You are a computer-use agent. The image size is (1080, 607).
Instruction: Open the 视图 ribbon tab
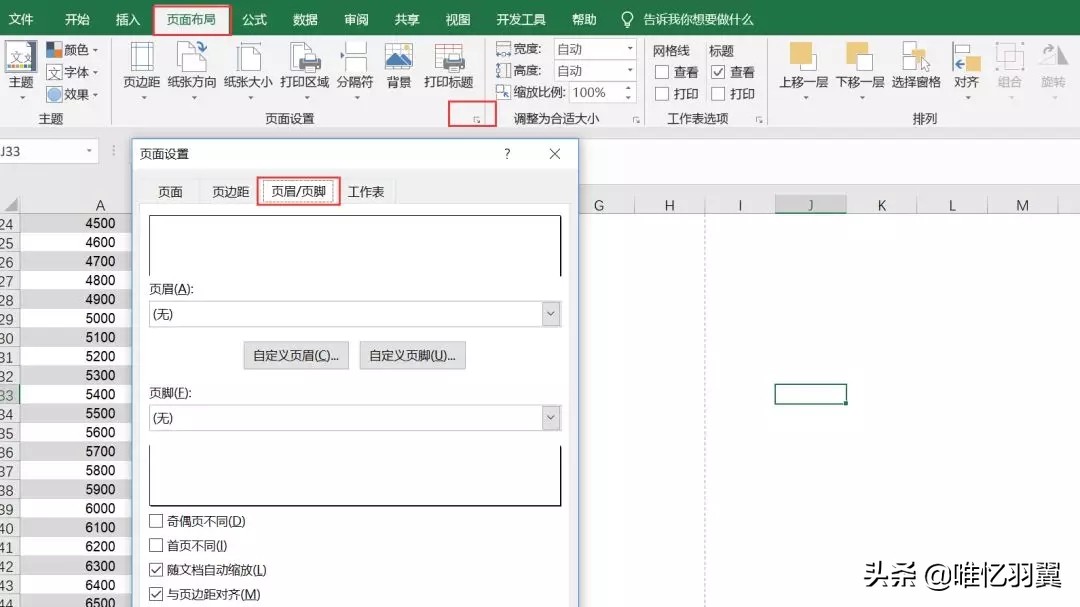click(457, 18)
